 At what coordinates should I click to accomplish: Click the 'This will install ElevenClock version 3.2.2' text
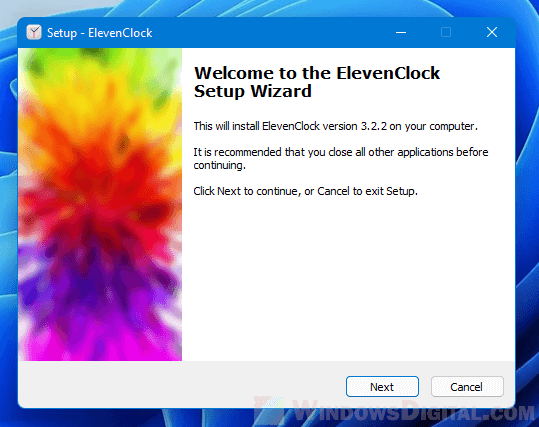tap(336, 126)
